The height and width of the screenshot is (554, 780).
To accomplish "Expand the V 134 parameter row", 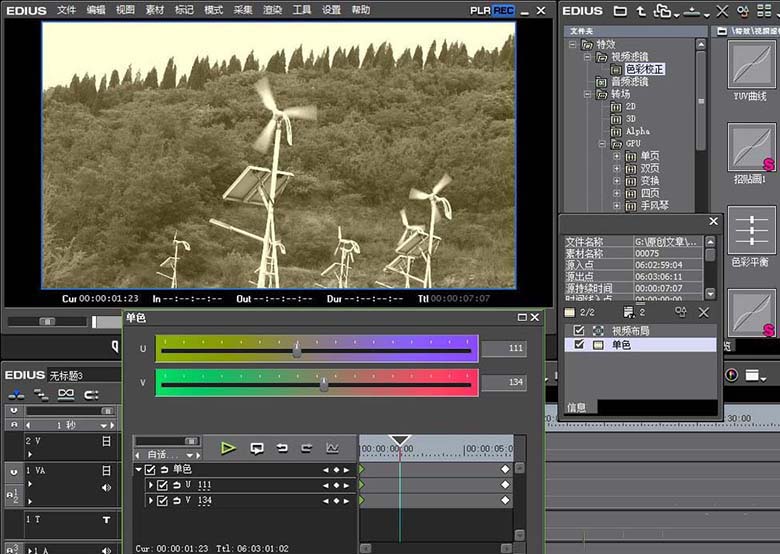I will point(150,500).
